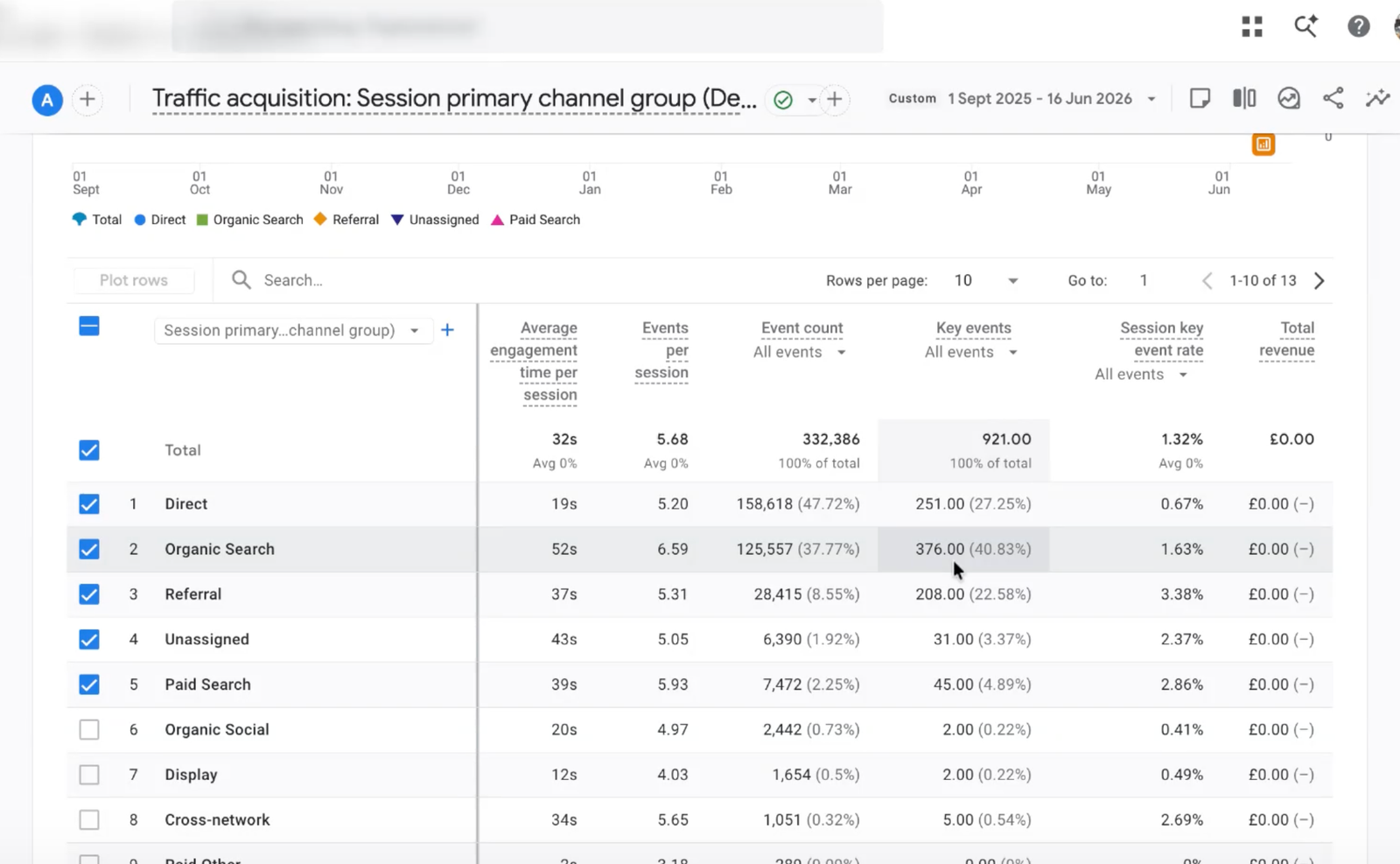1400x864 pixels.
Task: Click the 1-10 of 13 pagination text
Action: point(1263,280)
